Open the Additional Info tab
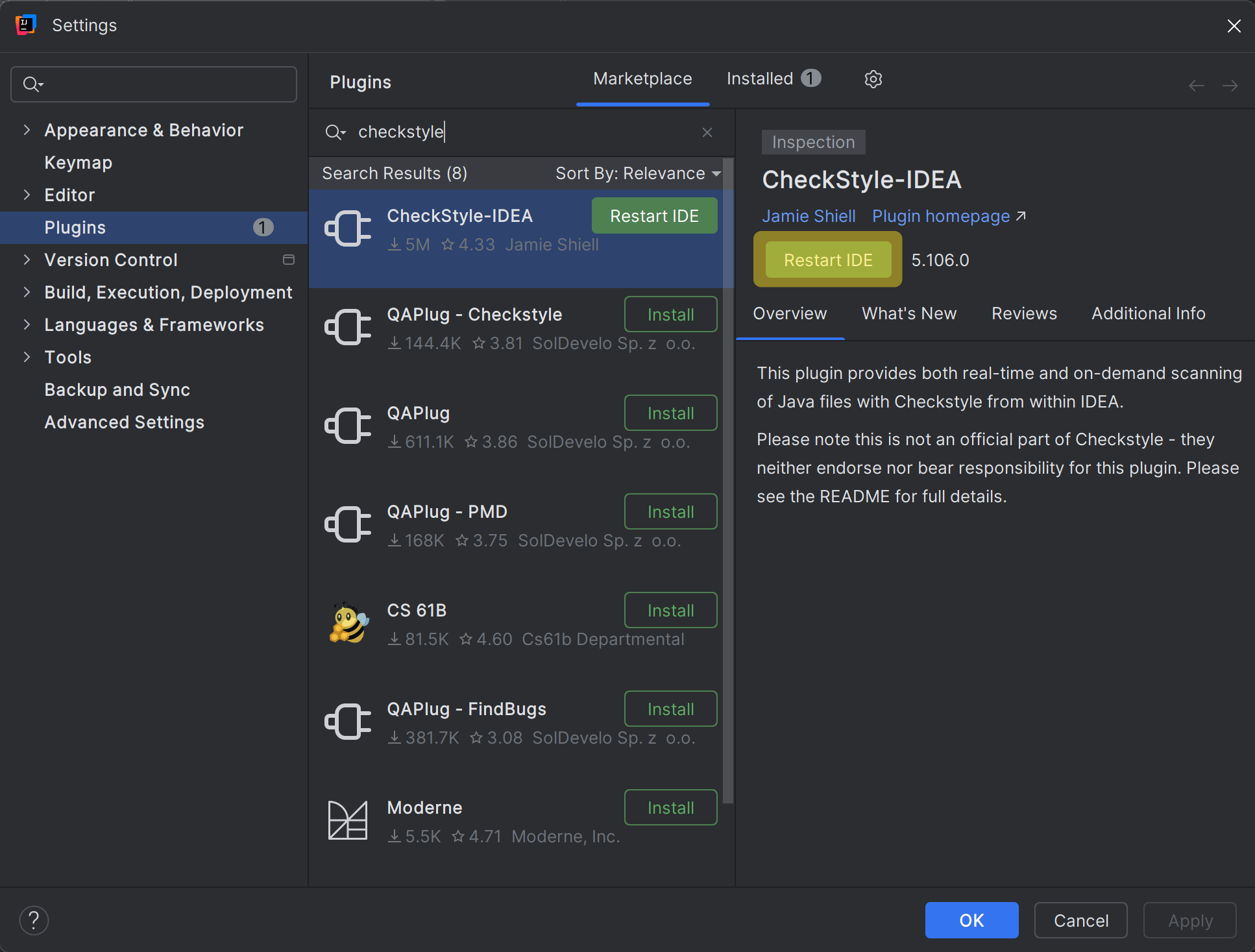1255x952 pixels. tap(1148, 313)
